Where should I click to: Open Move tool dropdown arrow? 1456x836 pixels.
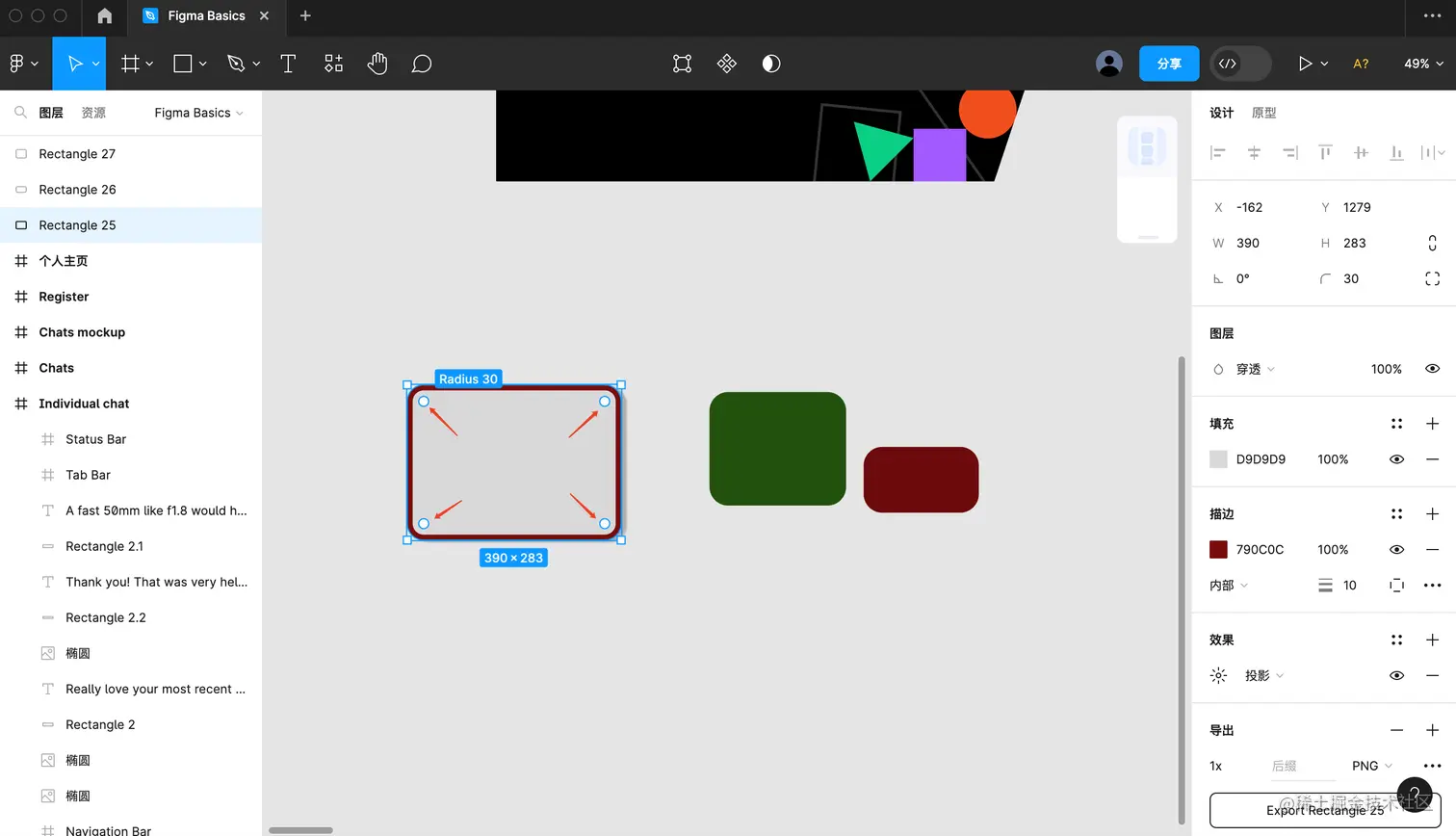click(95, 64)
